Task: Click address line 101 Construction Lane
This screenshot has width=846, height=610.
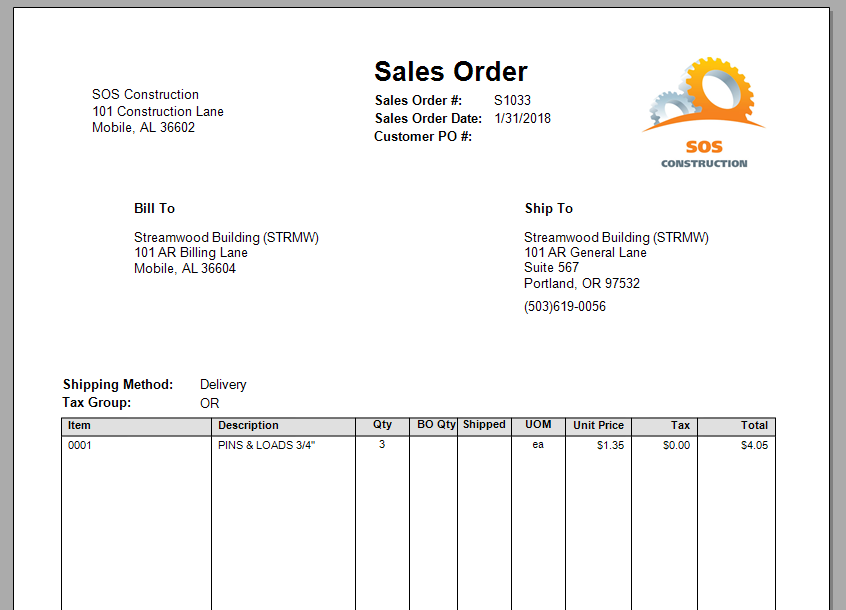Action: (158, 111)
